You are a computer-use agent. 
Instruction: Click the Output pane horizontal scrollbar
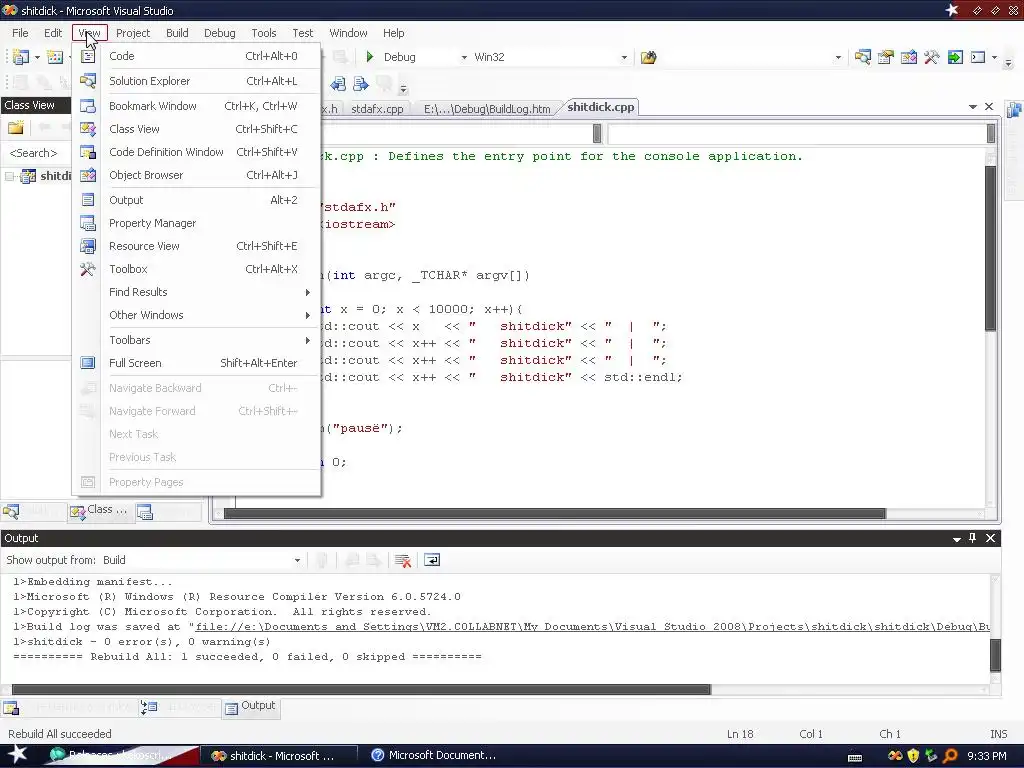(361, 690)
